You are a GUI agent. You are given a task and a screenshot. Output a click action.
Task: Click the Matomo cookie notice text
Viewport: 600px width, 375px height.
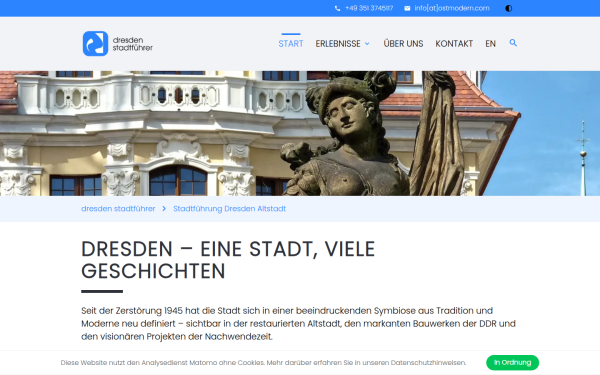point(263,362)
